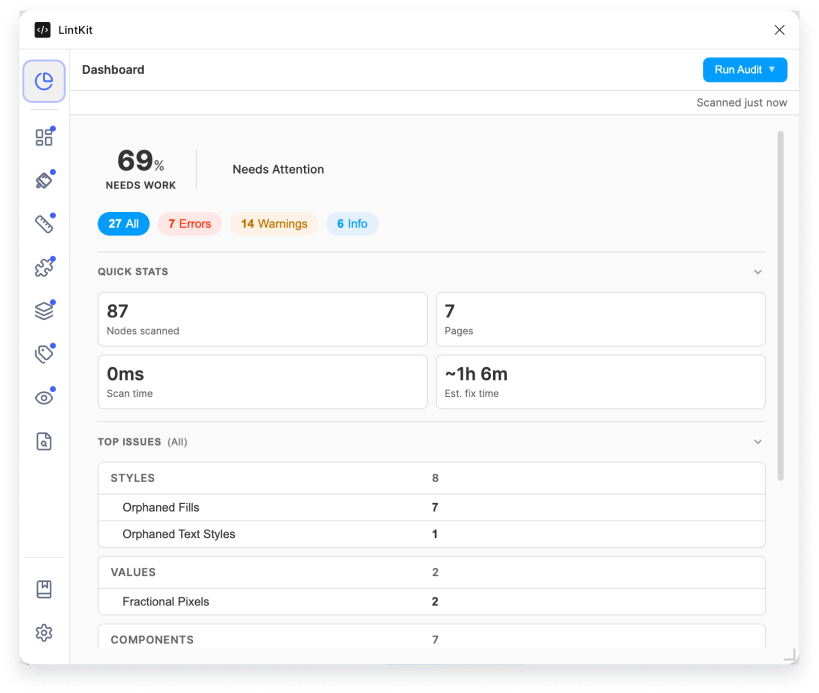The width and height of the screenshot is (819, 693).
Task: Show only the 14 Warnings
Action: point(273,223)
